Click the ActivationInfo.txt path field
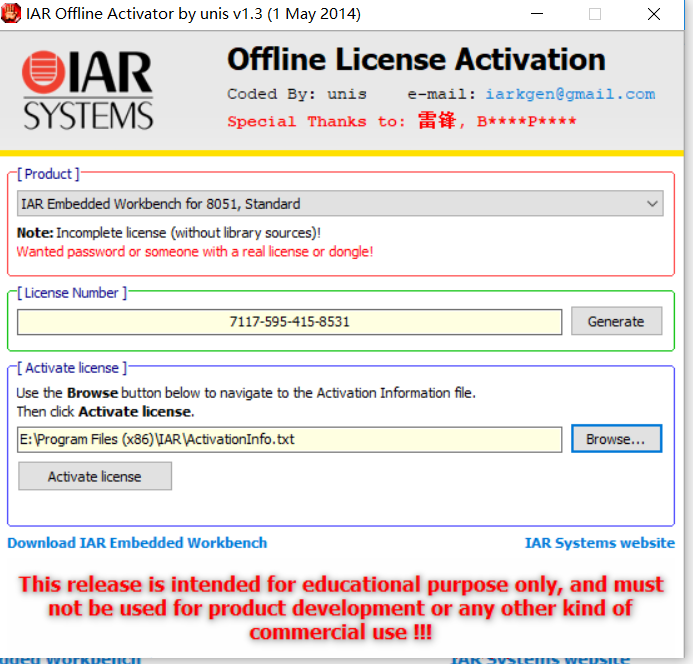Viewport: 693px width, 664px height. click(x=289, y=439)
